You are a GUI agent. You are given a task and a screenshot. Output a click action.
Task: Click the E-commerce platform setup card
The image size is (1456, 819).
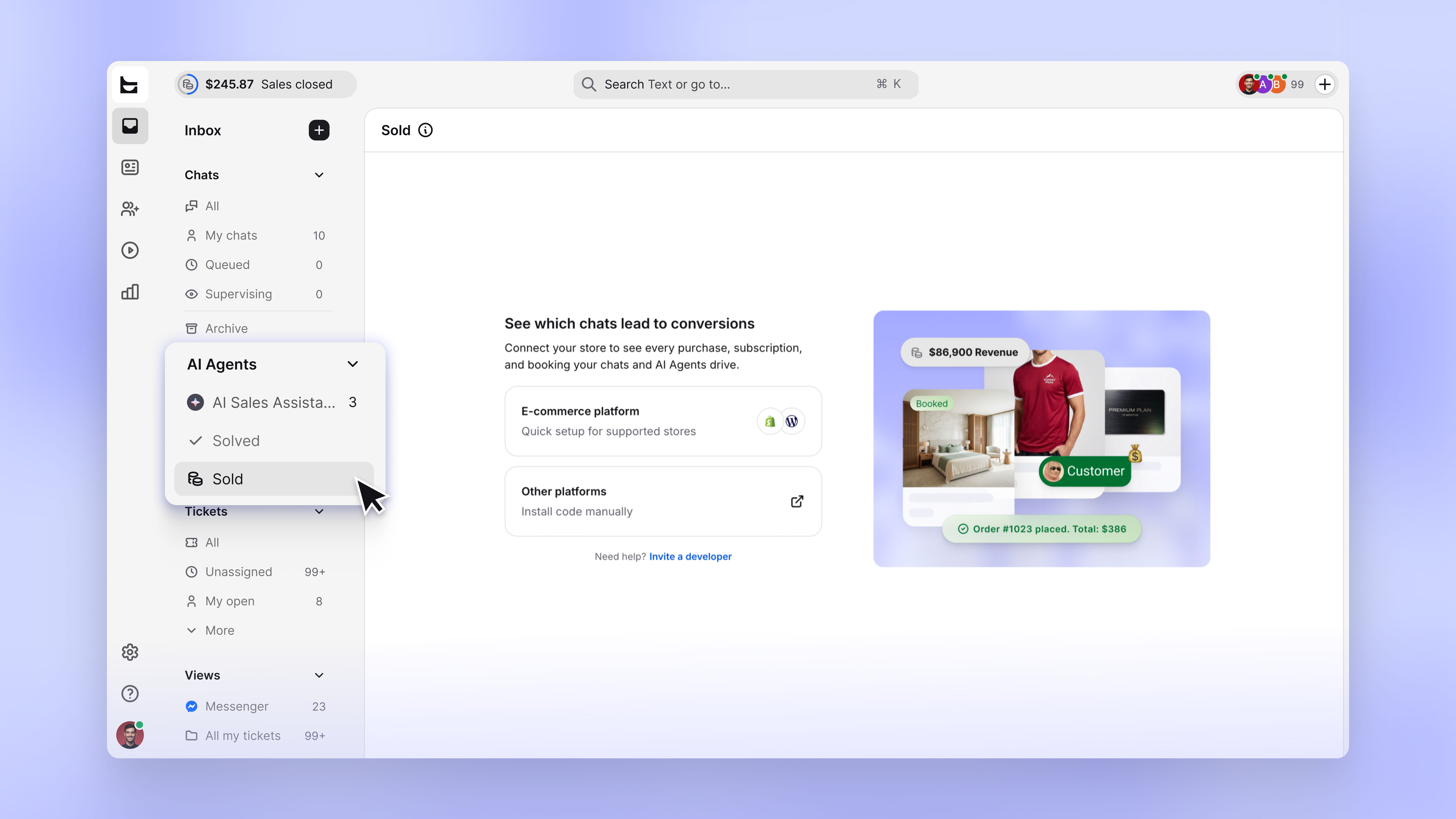pyautogui.click(x=663, y=421)
